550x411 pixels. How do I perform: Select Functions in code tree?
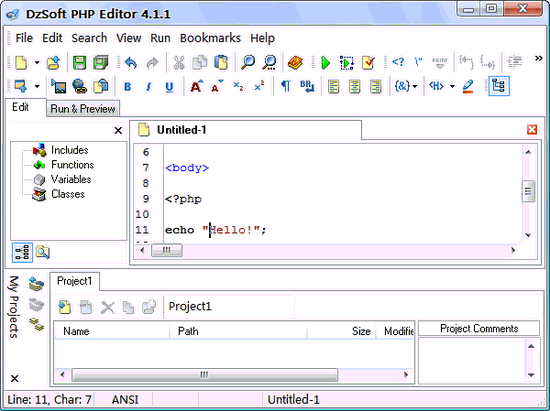click(x=72, y=165)
